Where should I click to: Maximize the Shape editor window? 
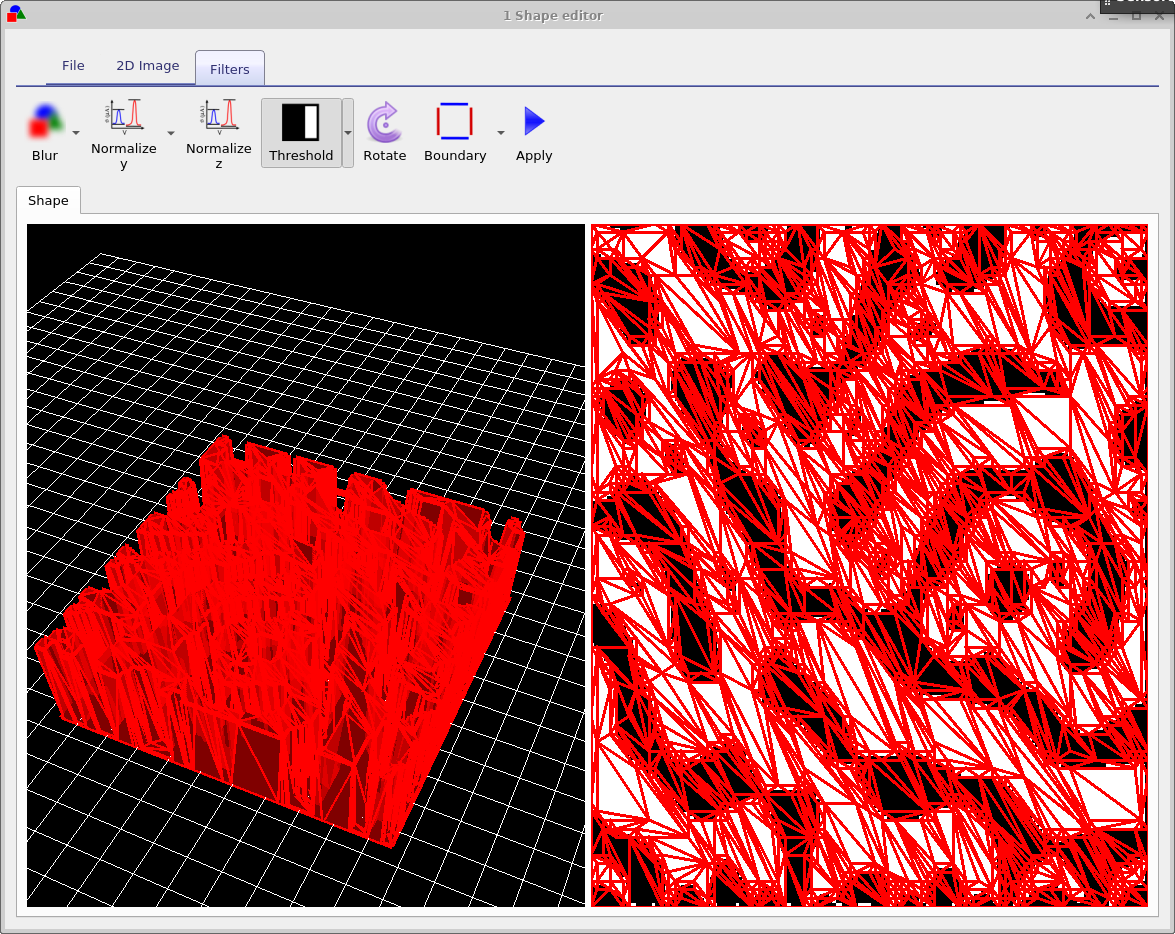point(1137,16)
